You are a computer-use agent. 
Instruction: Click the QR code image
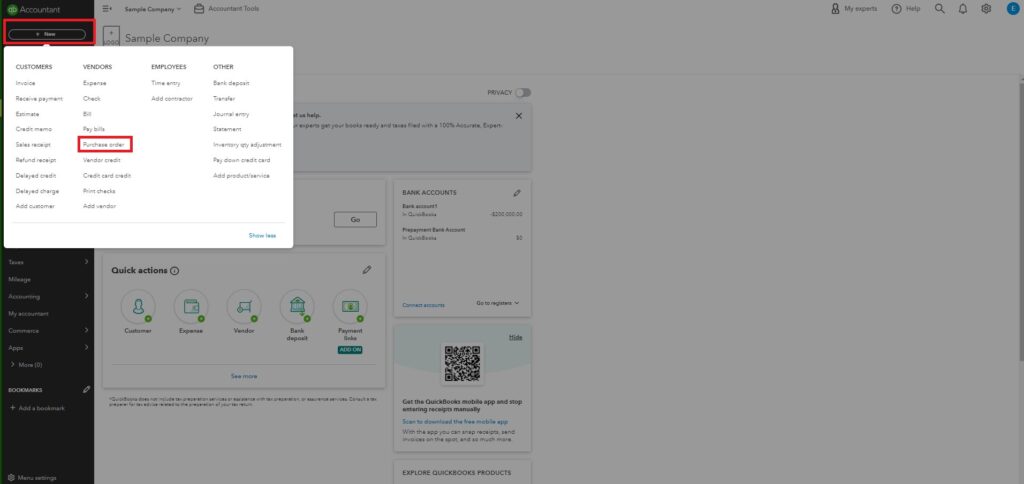tap(462, 364)
